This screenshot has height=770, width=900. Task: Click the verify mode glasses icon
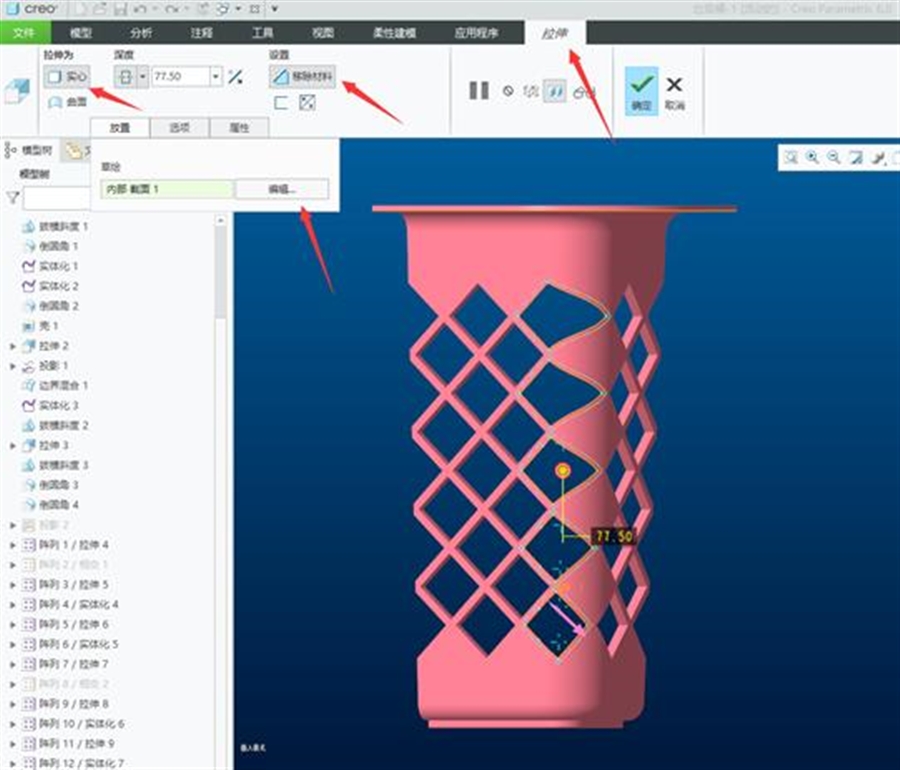[x=584, y=92]
